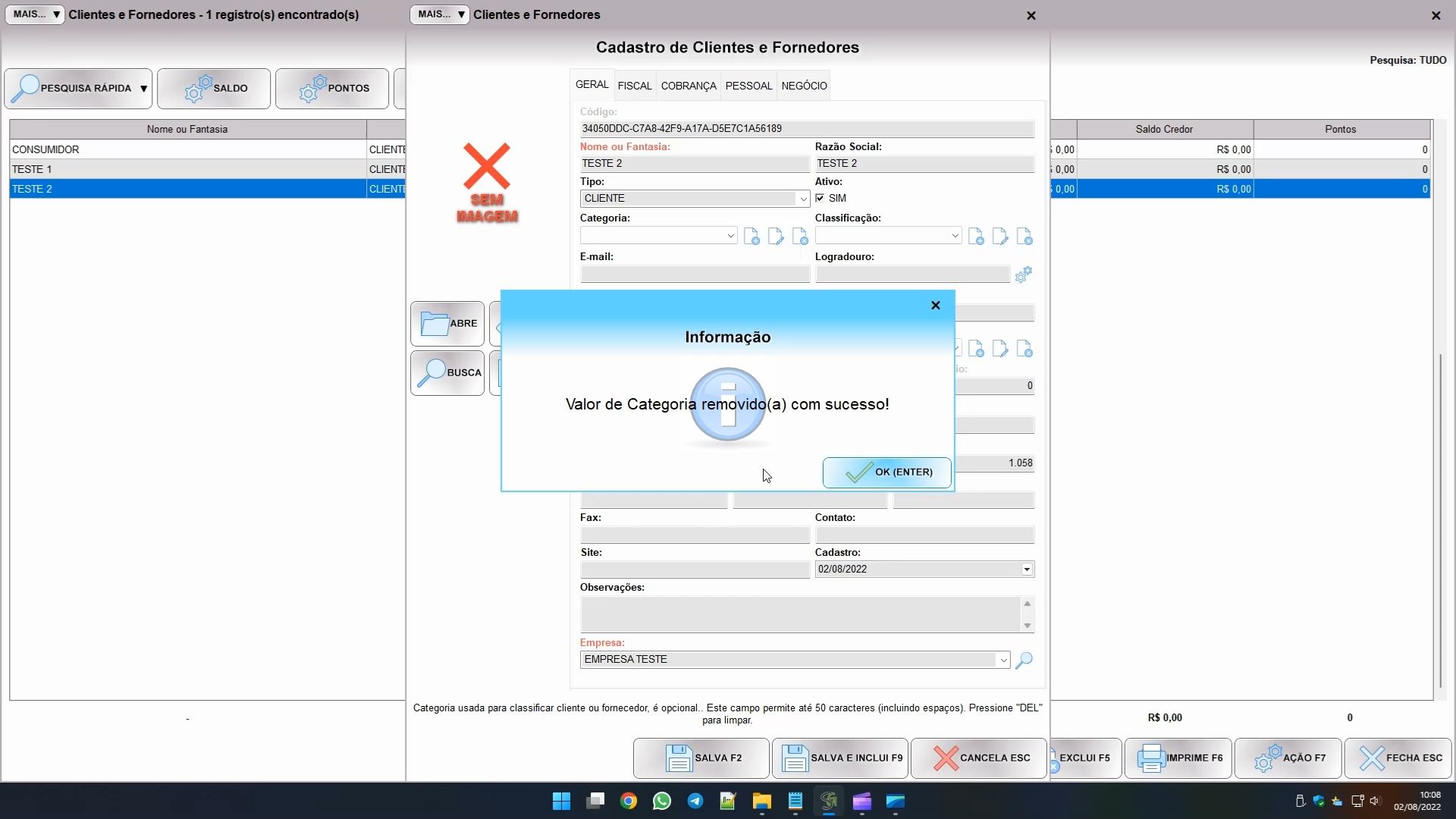The image size is (1456, 819).
Task: Click the gears icon beside Logradouro
Action: pyautogui.click(x=1023, y=275)
